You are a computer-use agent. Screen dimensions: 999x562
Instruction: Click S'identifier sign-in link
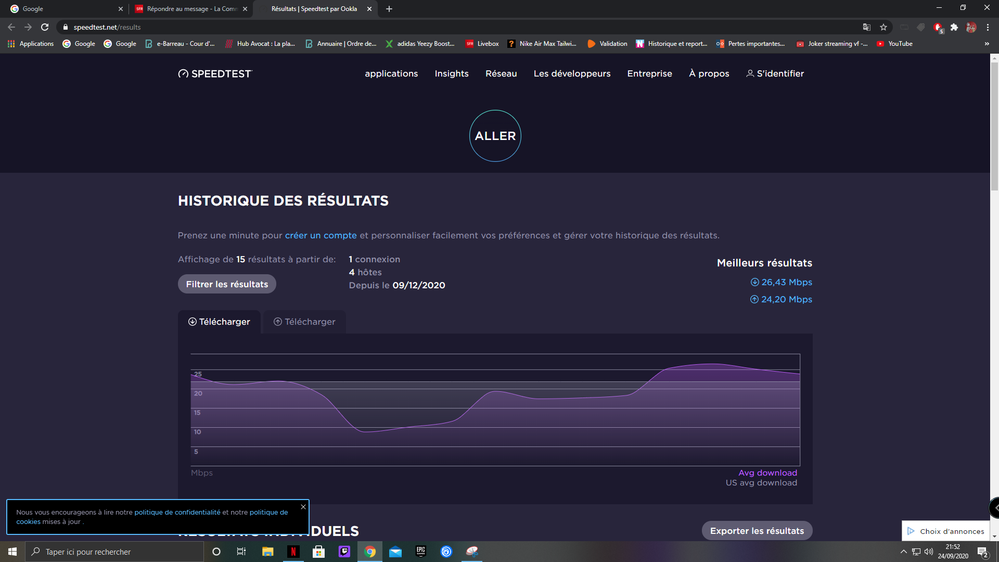(775, 74)
